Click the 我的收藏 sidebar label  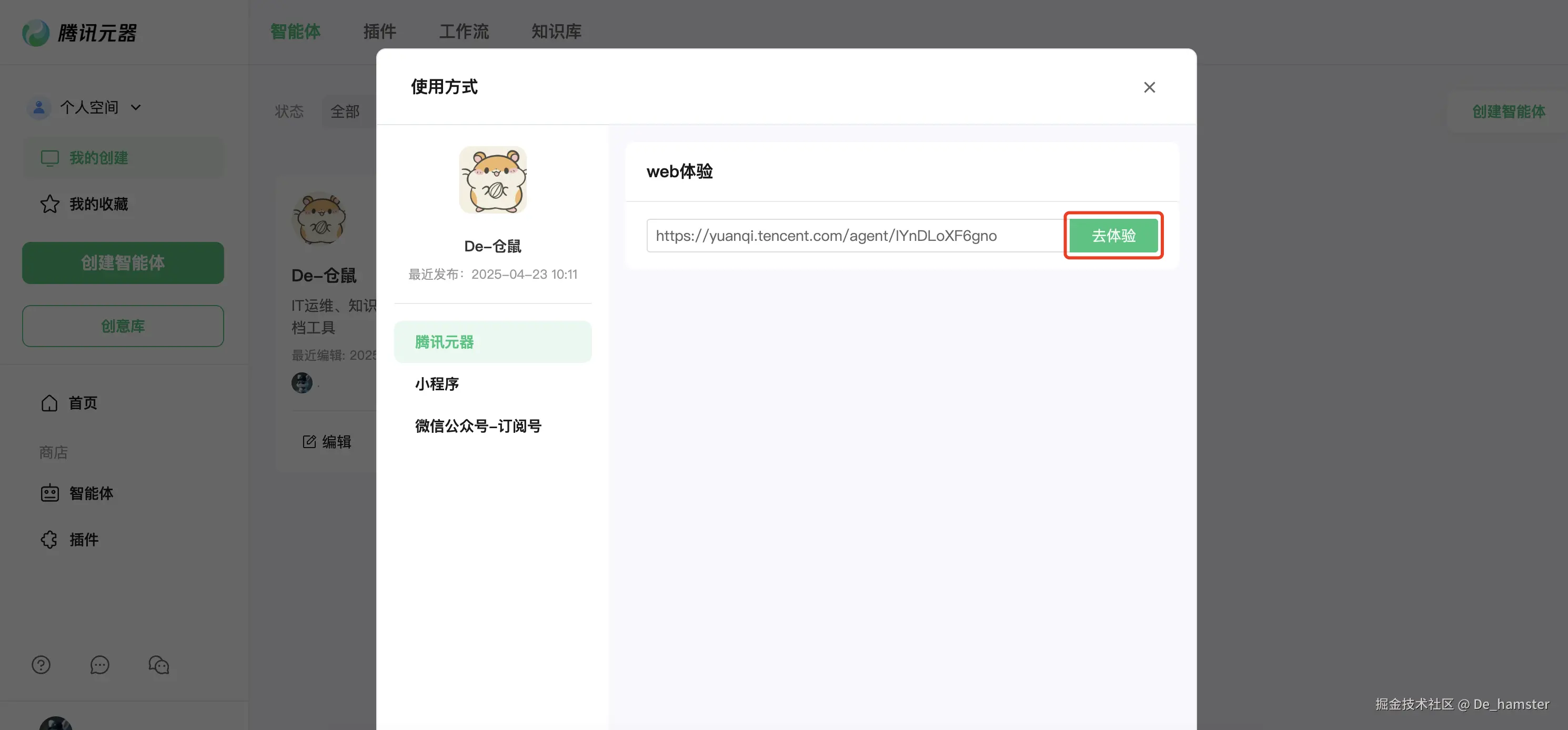(x=98, y=205)
